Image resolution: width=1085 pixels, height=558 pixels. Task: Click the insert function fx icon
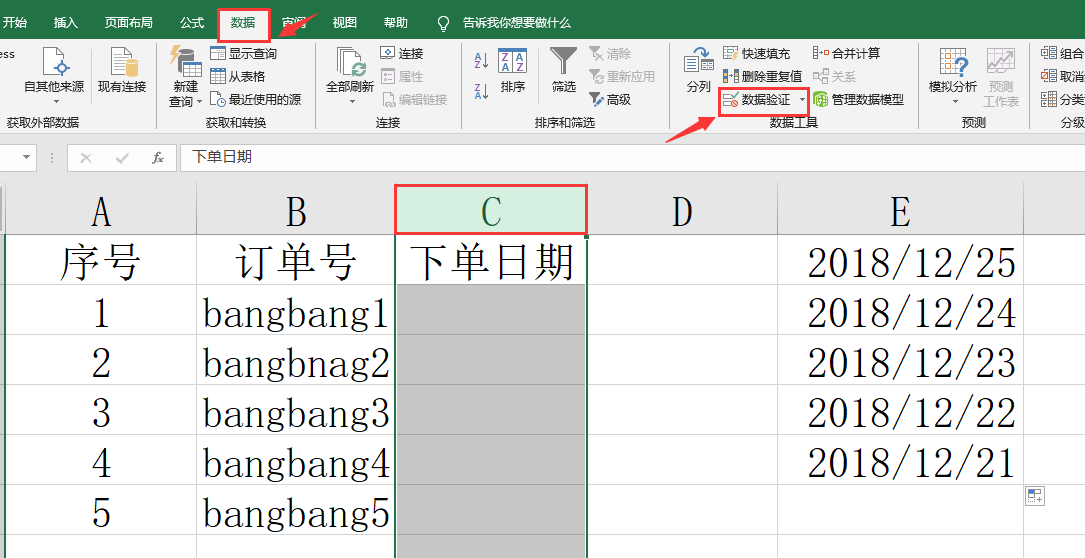[158, 158]
